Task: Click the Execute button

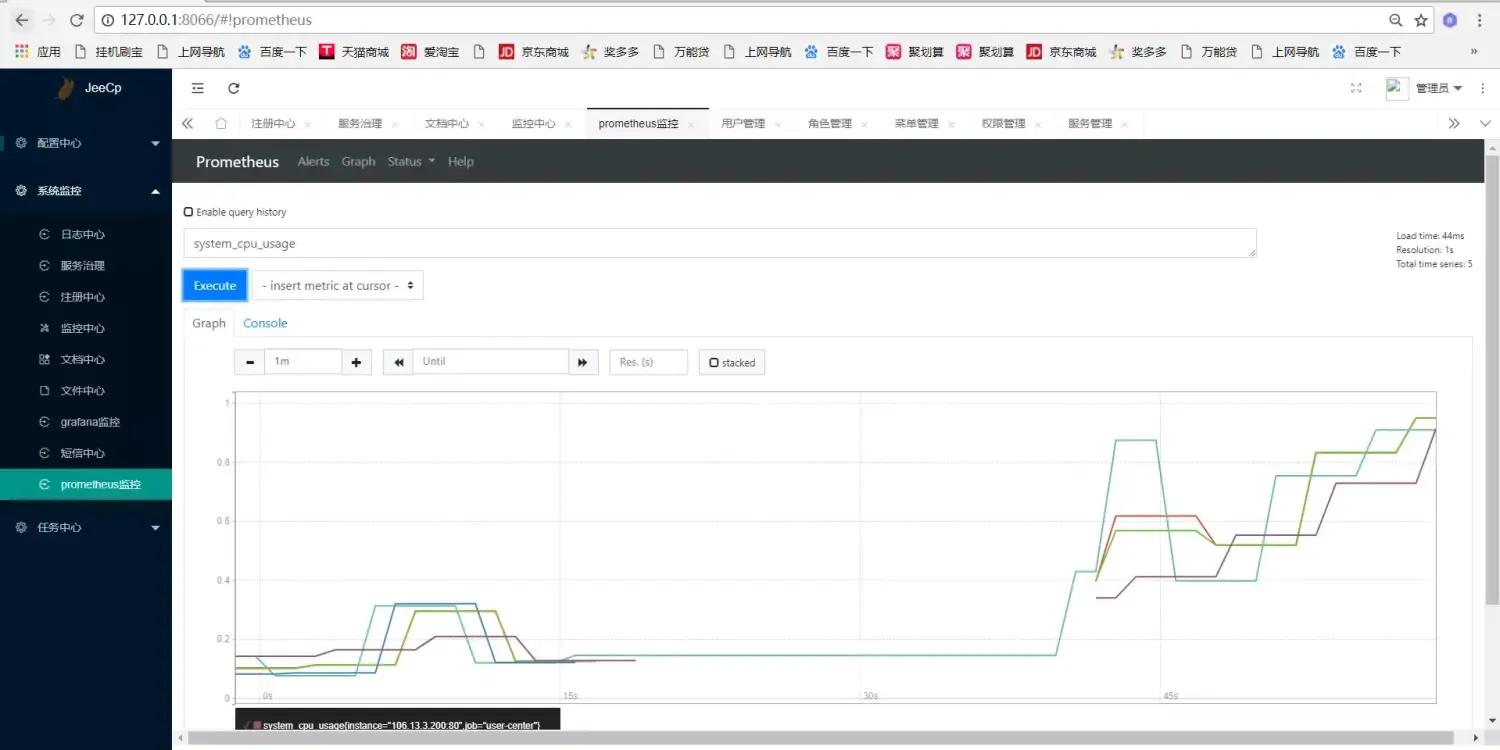Action: point(214,285)
